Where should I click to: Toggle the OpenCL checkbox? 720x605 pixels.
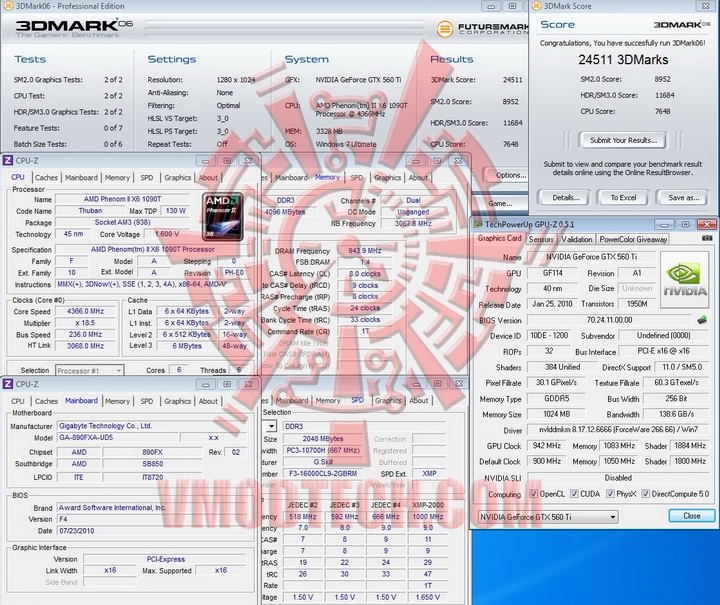533,493
